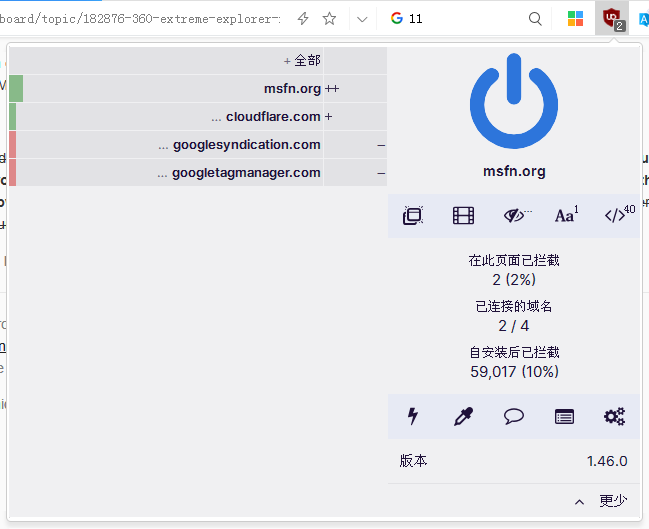
Task: Click lightning bolt icon in address bar
Action: point(303,19)
